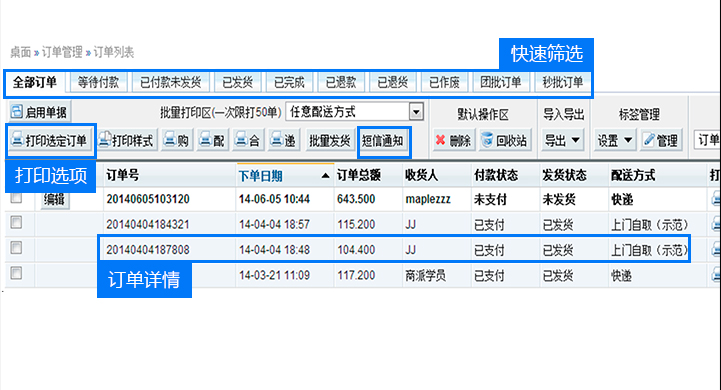
Task: Sort by 下单日期 column header
Action: (x=260, y=176)
